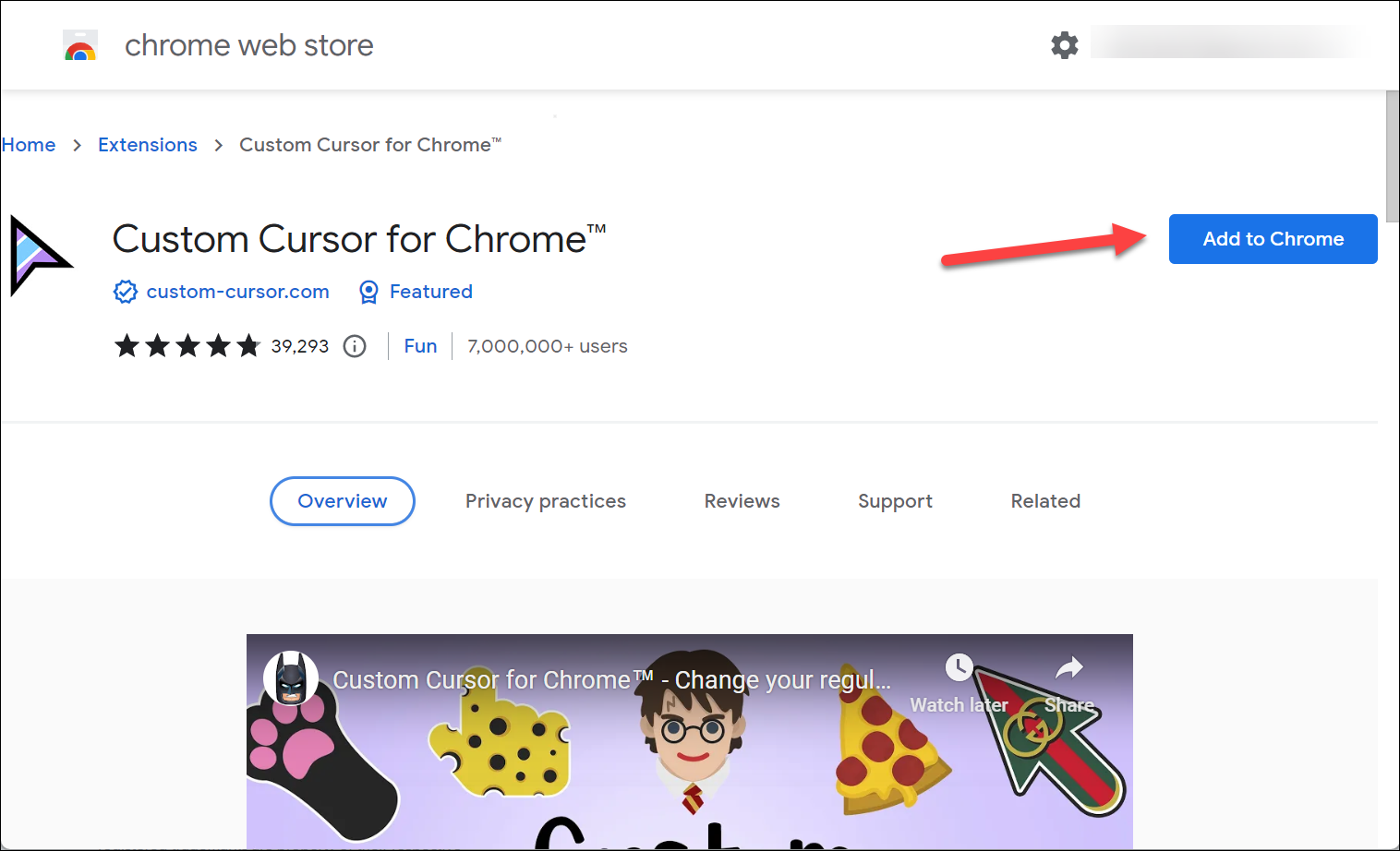Click the Fun category link
This screenshot has width=1400, height=851.
click(x=420, y=346)
